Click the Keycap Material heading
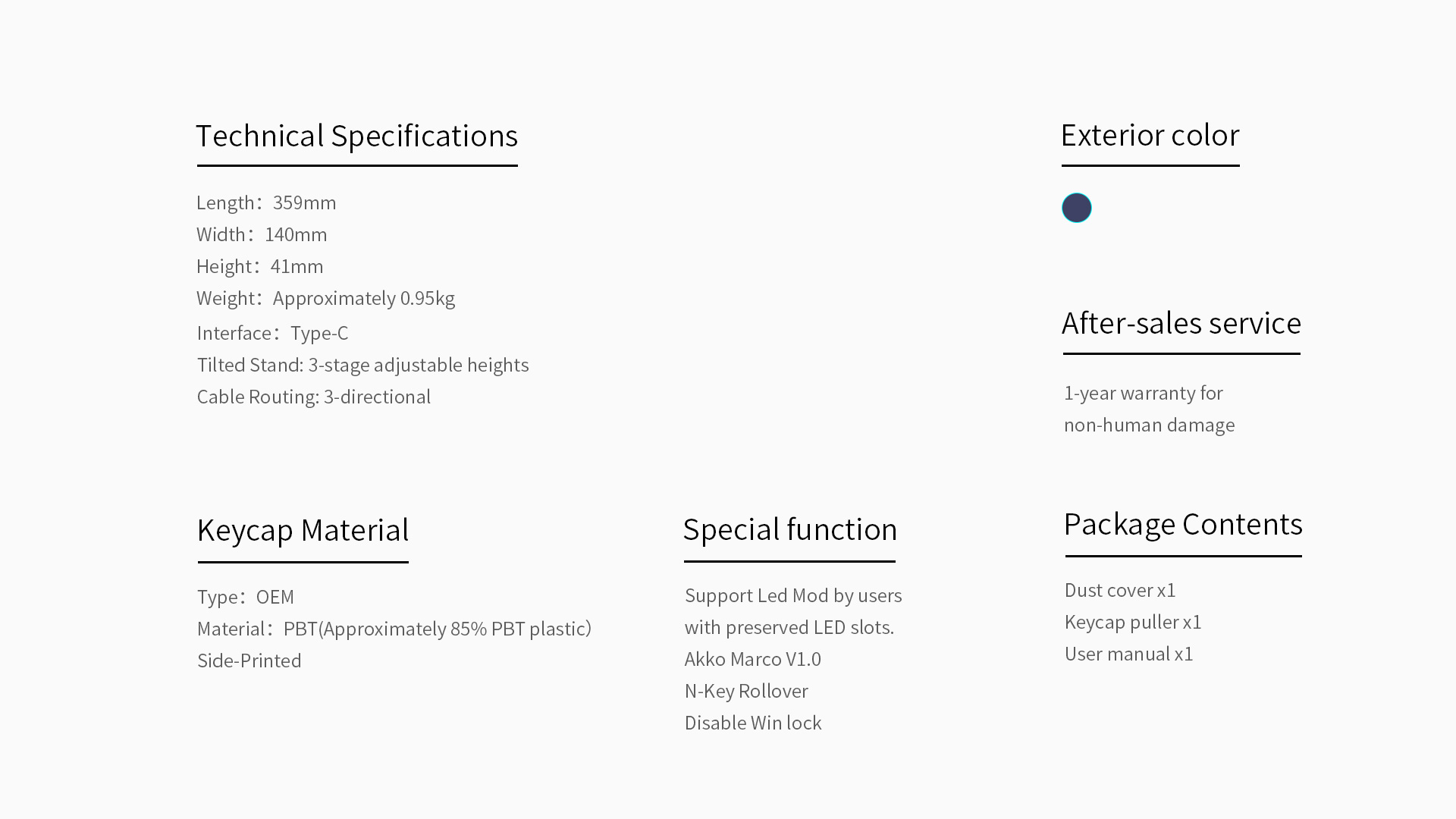The image size is (1456, 819). pos(303,530)
